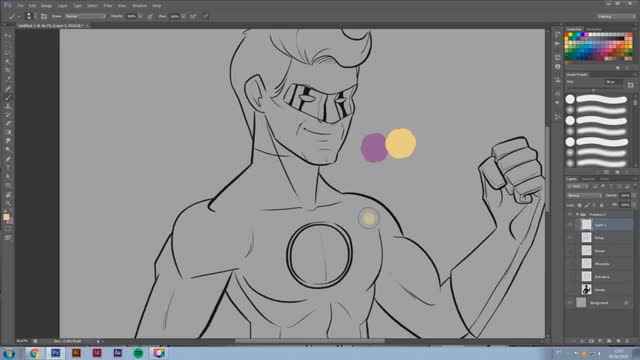The height and width of the screenshot is (360, 640).
Task: Open the Windows Start menu
Action: (9, 353)
